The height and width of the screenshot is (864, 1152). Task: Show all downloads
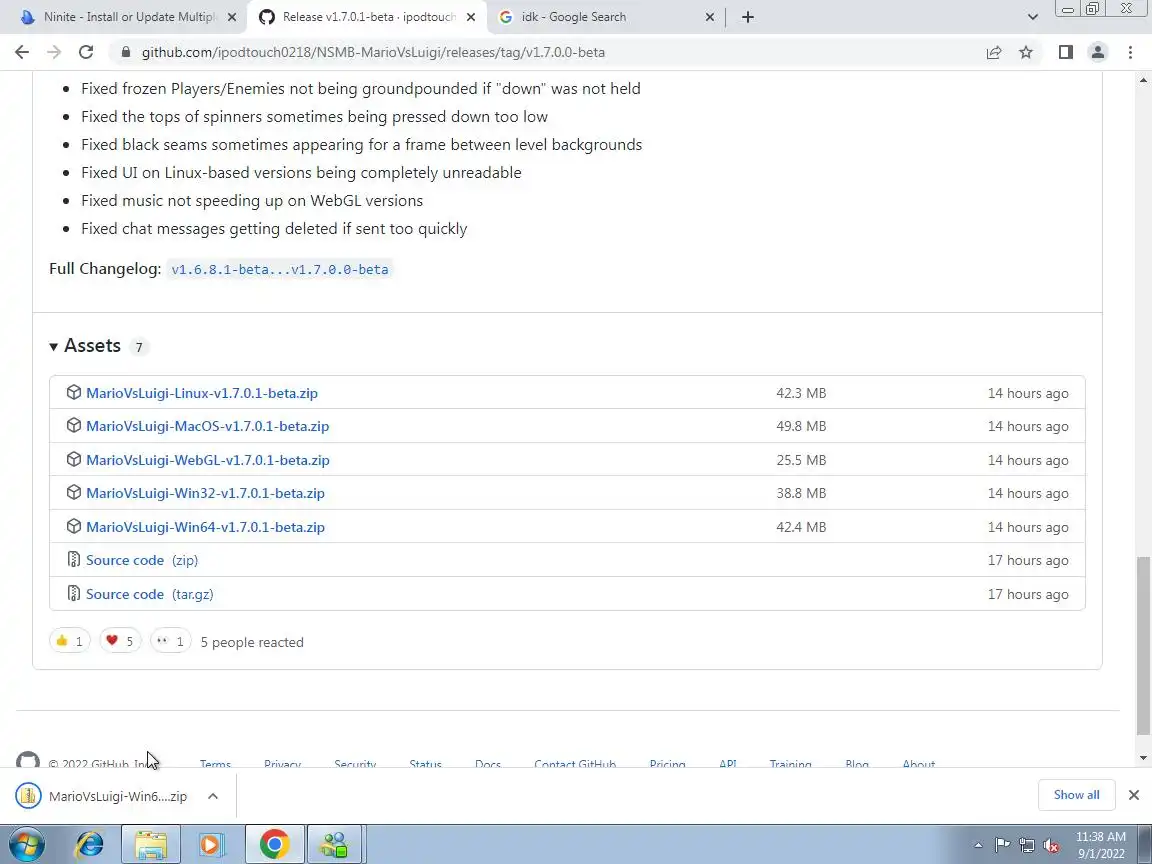pyautogui.click(x=1076, y=795)
